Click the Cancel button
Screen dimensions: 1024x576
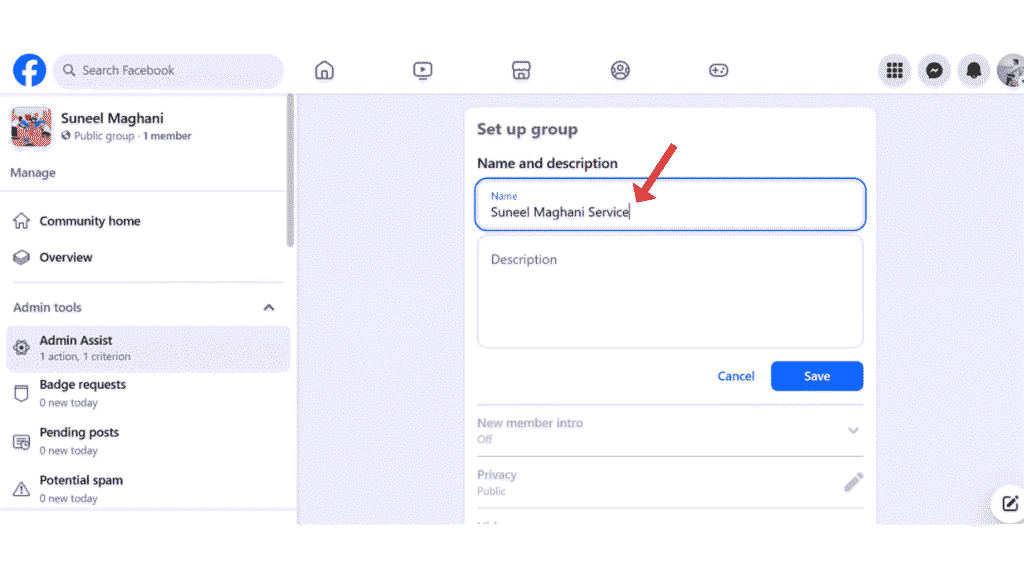(736, 376)
